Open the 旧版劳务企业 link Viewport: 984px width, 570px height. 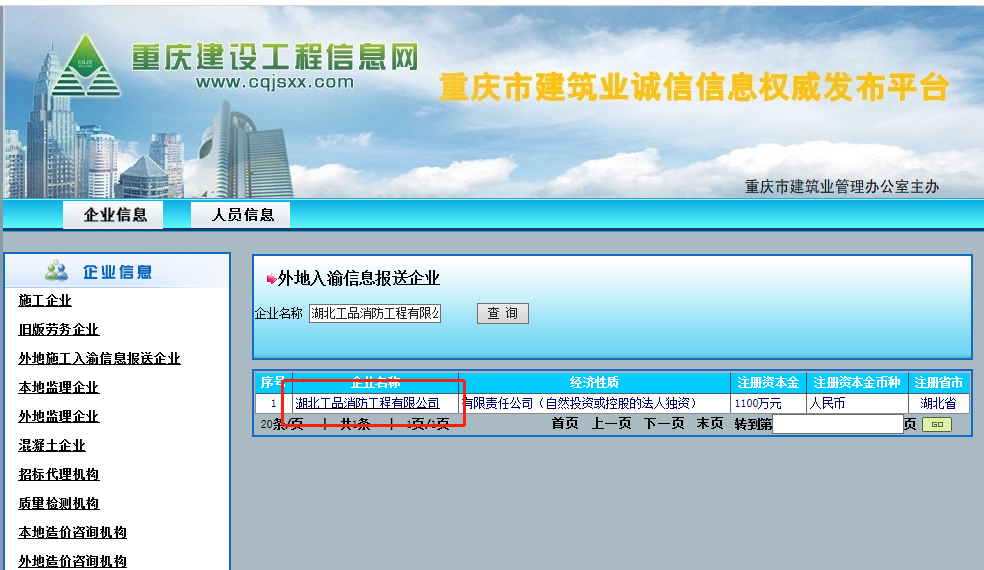pyautogui.click(x=58, y=330)
